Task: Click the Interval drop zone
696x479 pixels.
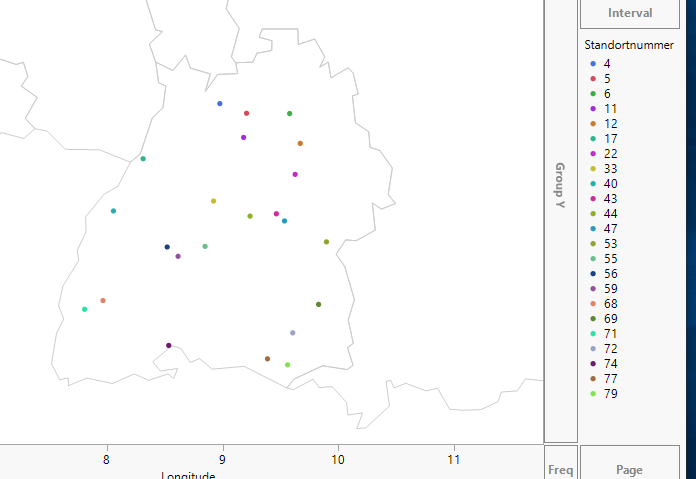Action: [x=629, y=13]
